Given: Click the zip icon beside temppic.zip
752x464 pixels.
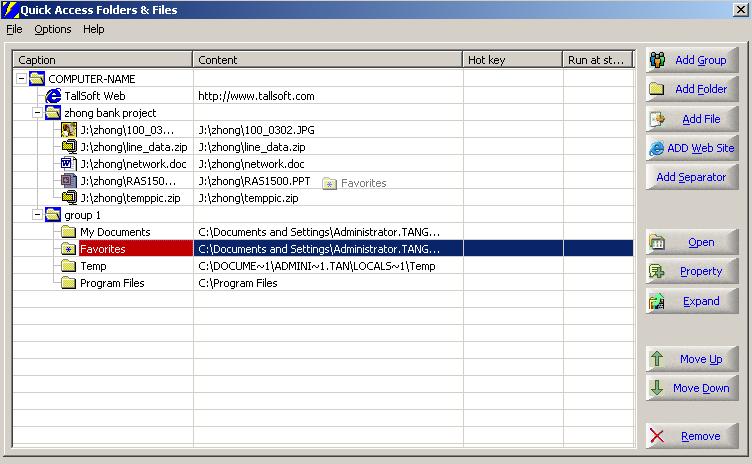Looking at the screenshot, I should tap(69, 198).
